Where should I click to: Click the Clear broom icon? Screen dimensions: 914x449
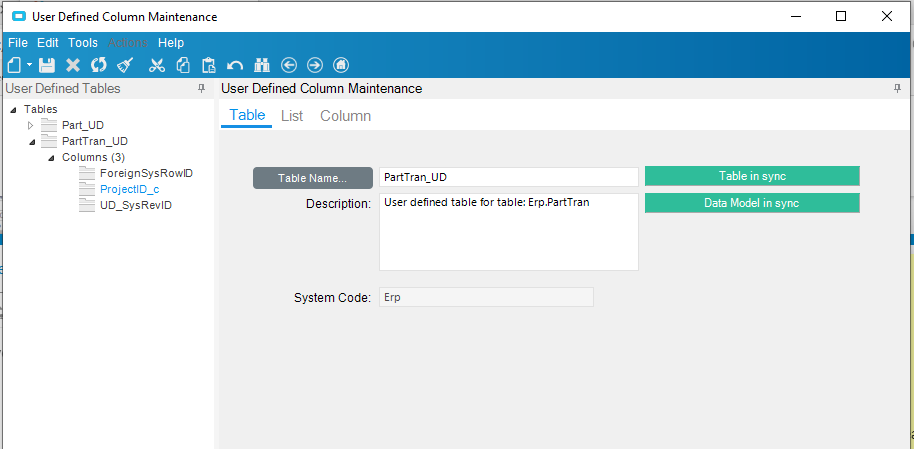[125, 65]
